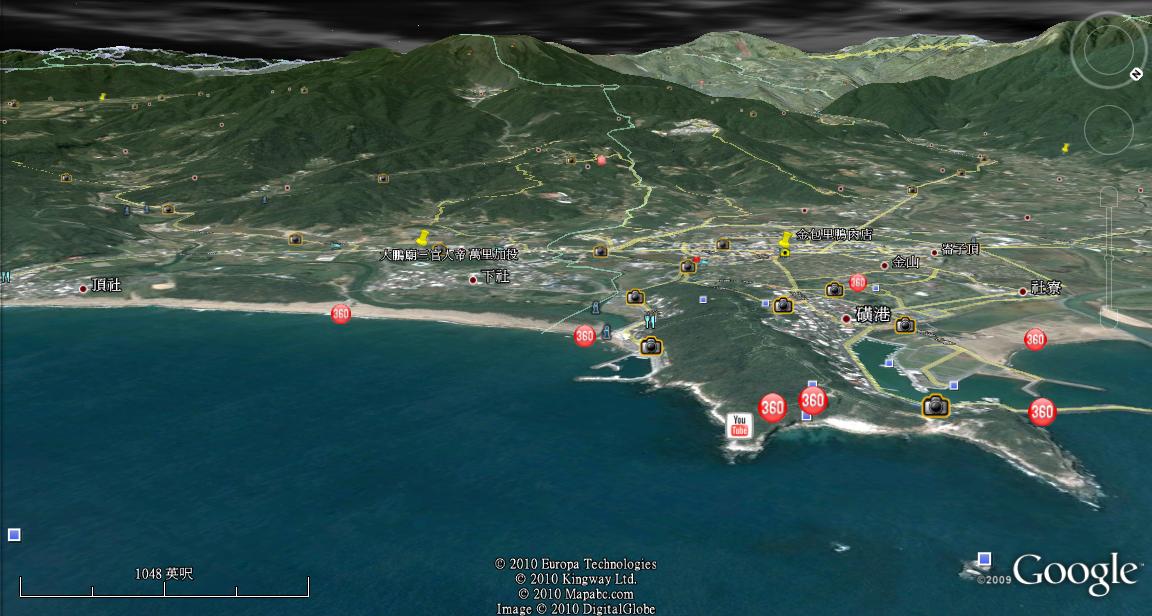
Task: Click the N north indicator on the compass
Action: coord(1136,74)
